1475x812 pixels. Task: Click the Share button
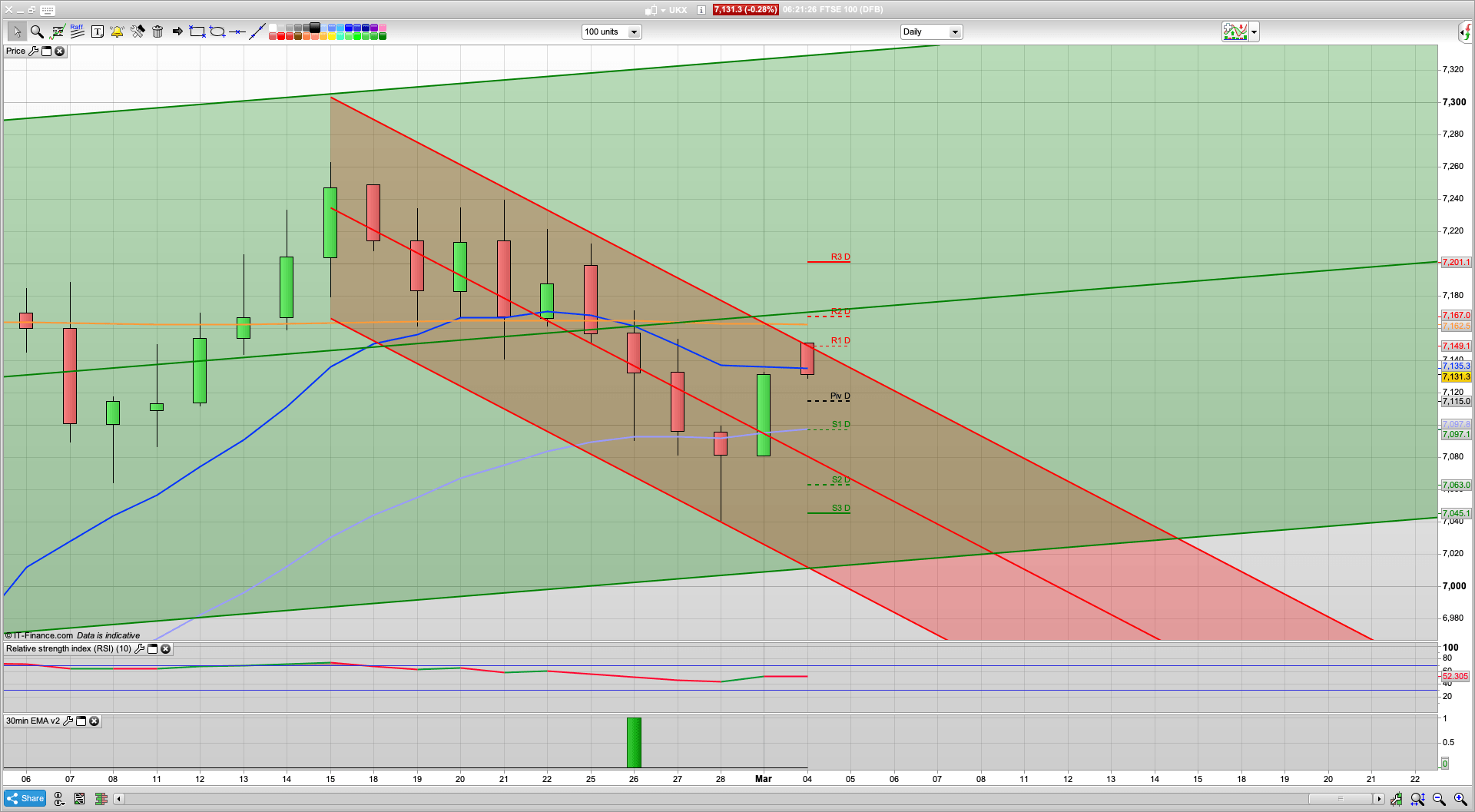click(x=25, y=798)
